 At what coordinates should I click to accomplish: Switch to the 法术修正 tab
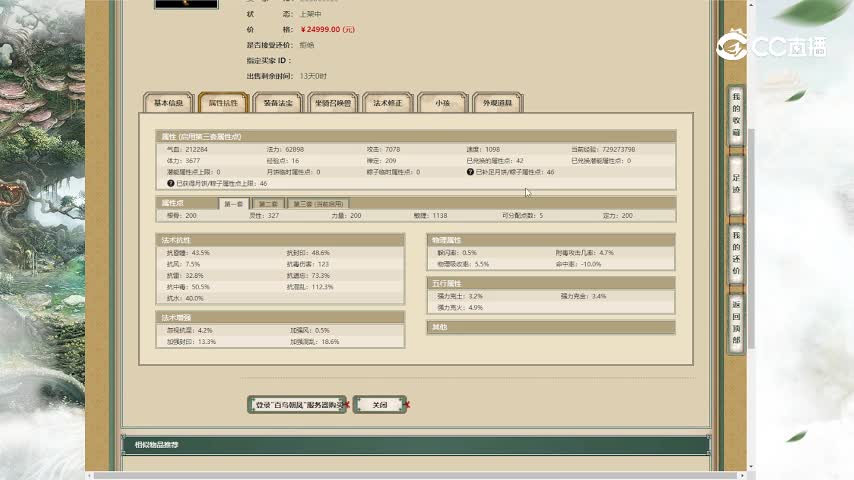click(388, 102)
